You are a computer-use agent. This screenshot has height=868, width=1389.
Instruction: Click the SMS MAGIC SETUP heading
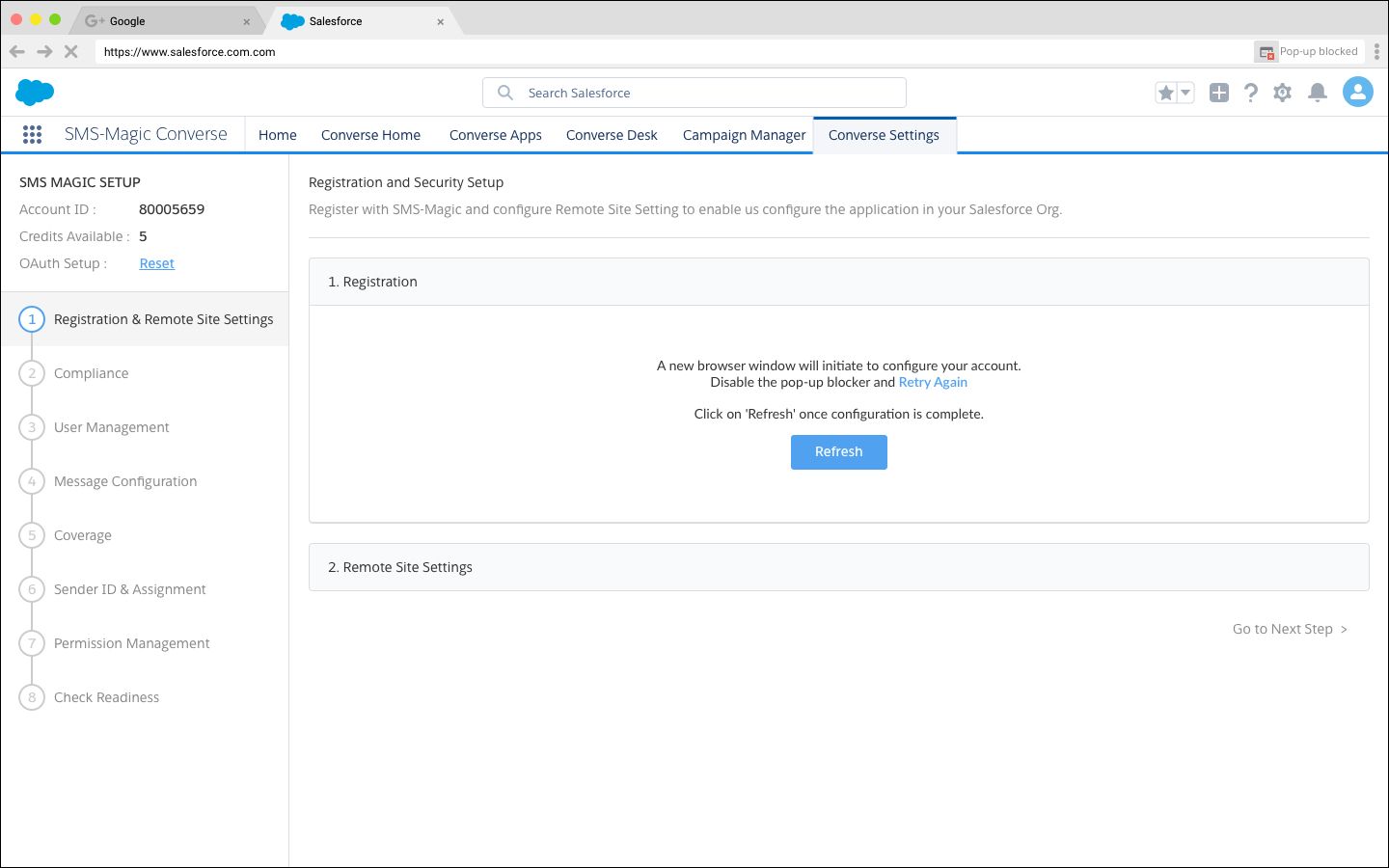[80, 182]
